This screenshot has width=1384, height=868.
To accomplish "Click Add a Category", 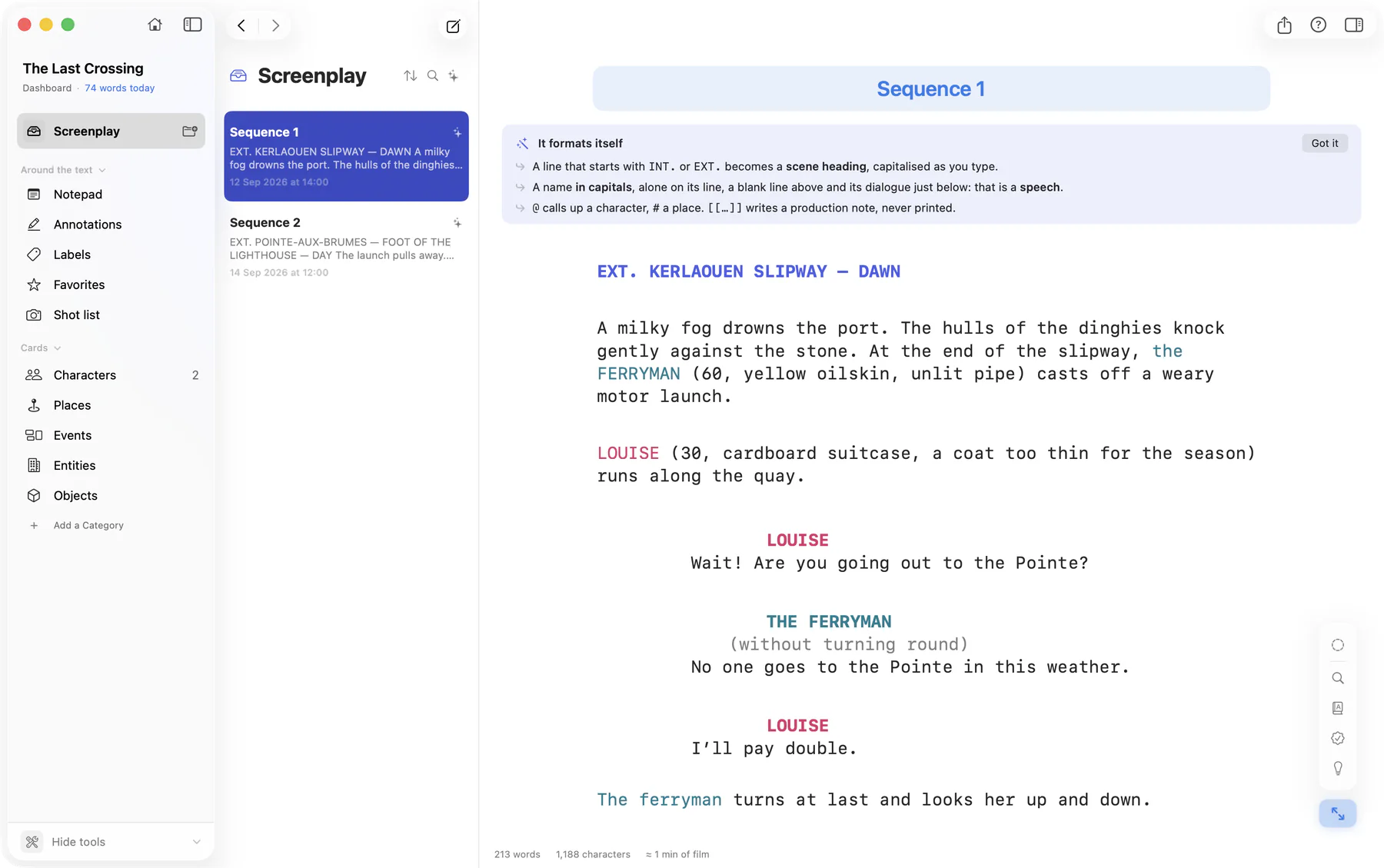I will [x=88, y=526].
